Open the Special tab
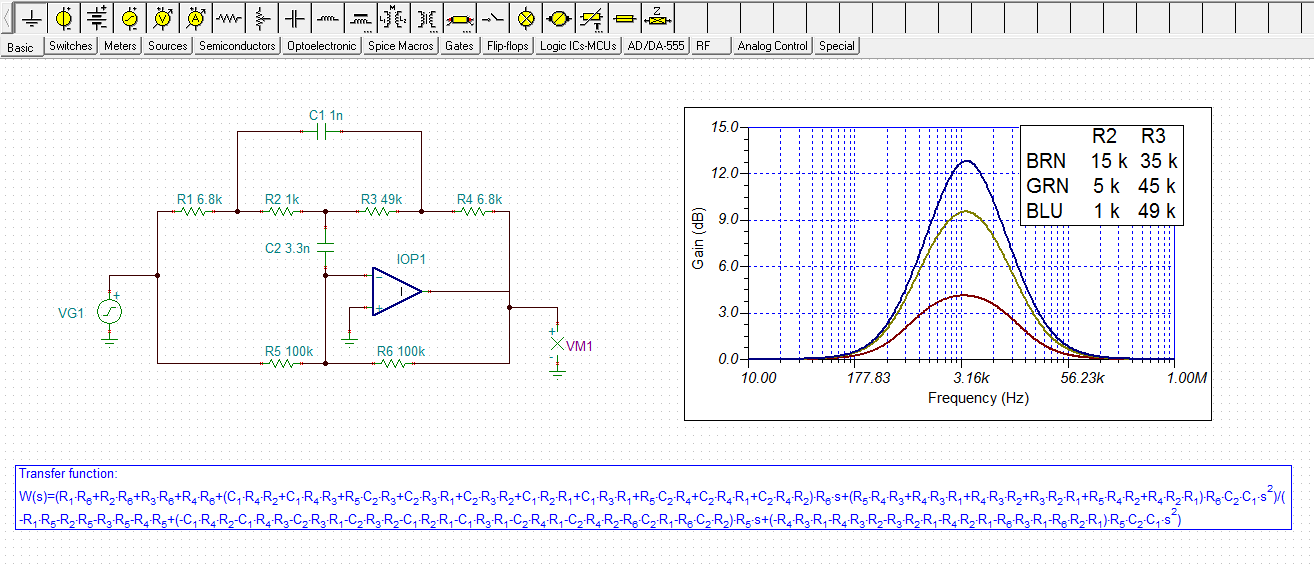 [x=837, y=46]
